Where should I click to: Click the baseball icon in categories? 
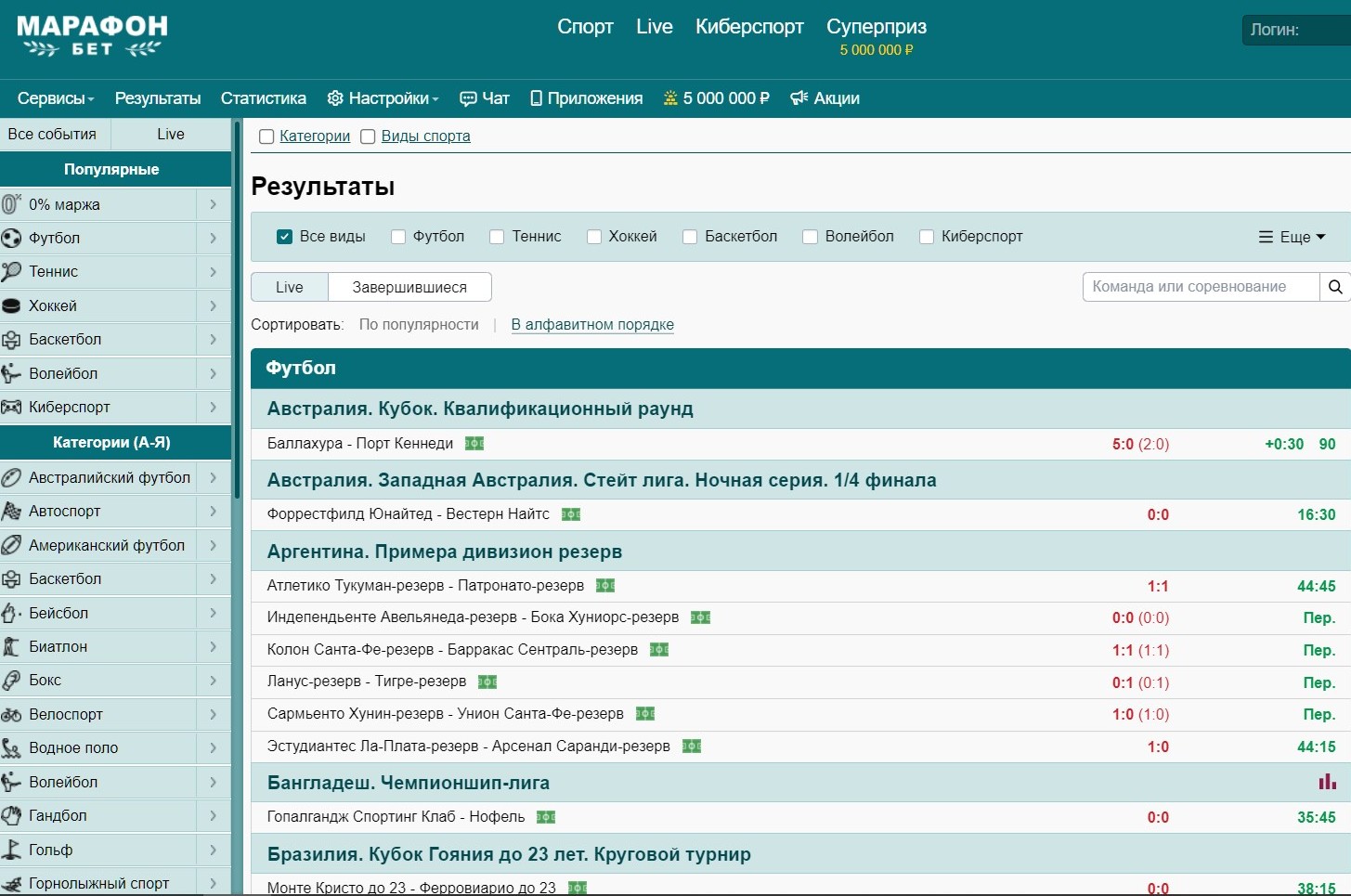pos(11,613)
